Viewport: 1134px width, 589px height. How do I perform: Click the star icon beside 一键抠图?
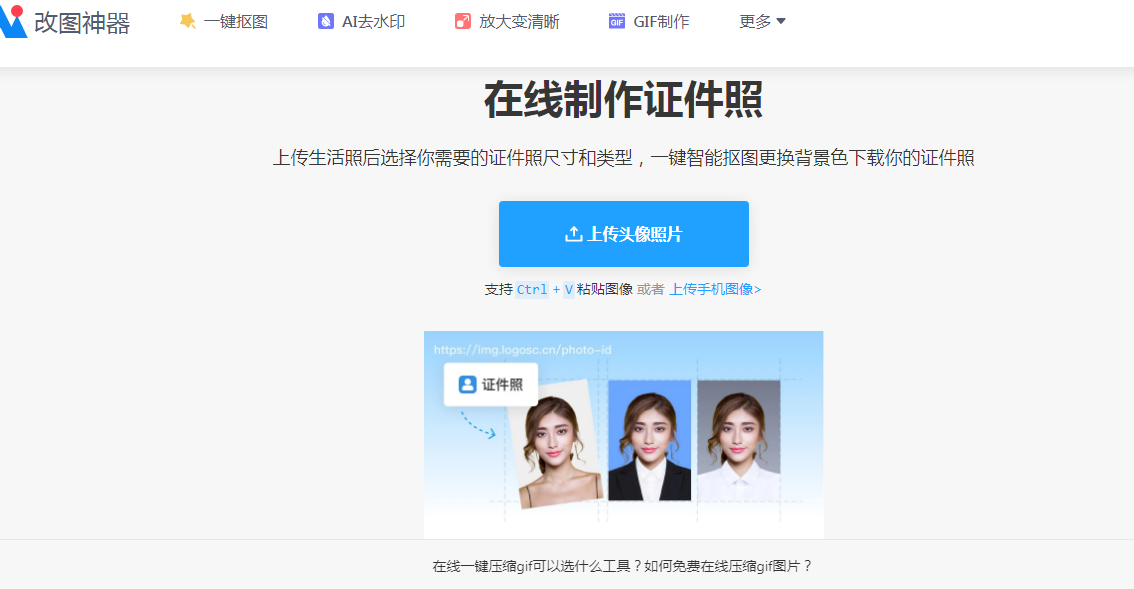coord(187,21)
